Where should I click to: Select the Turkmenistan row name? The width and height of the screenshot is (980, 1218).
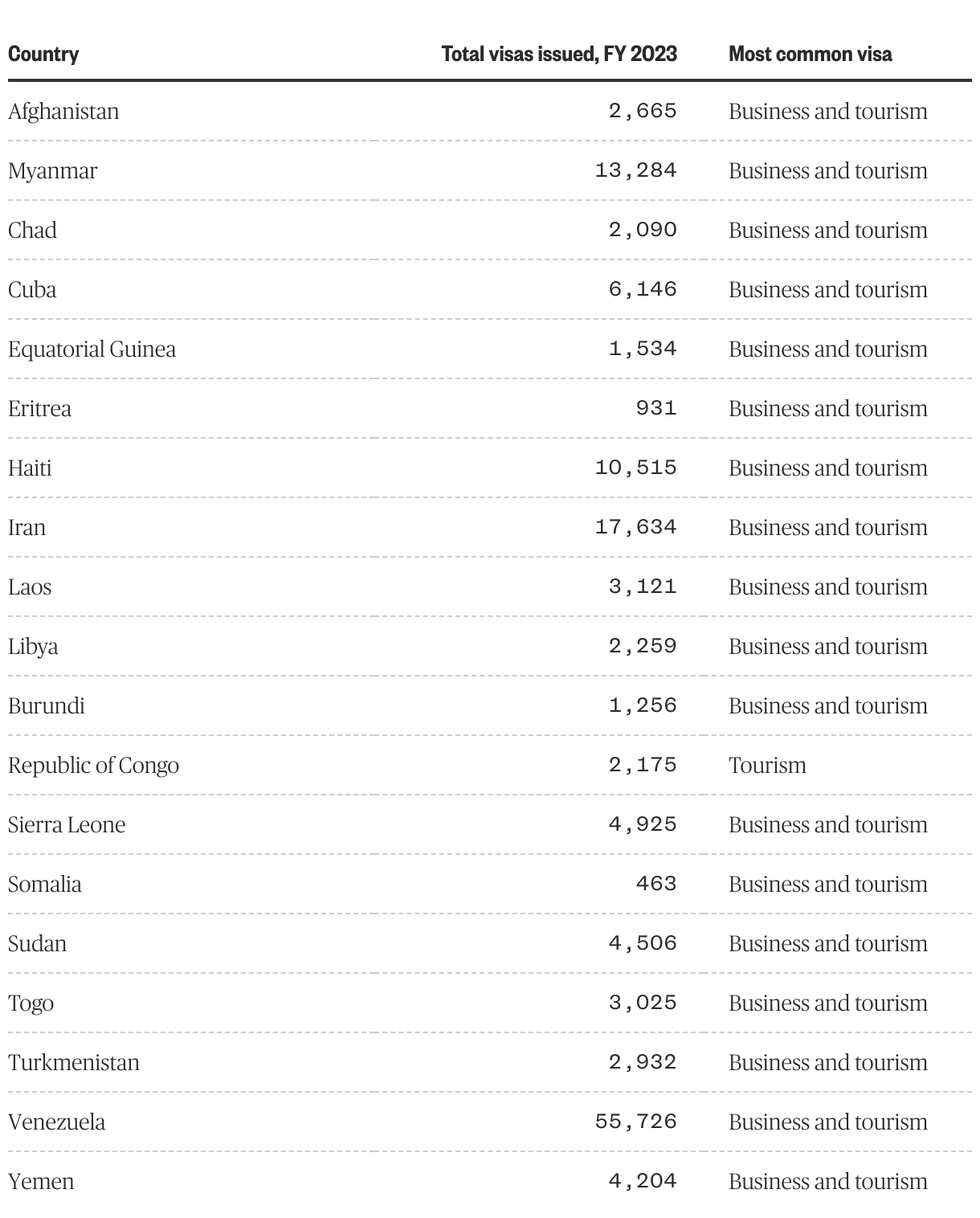click(x=74, y=1063)
